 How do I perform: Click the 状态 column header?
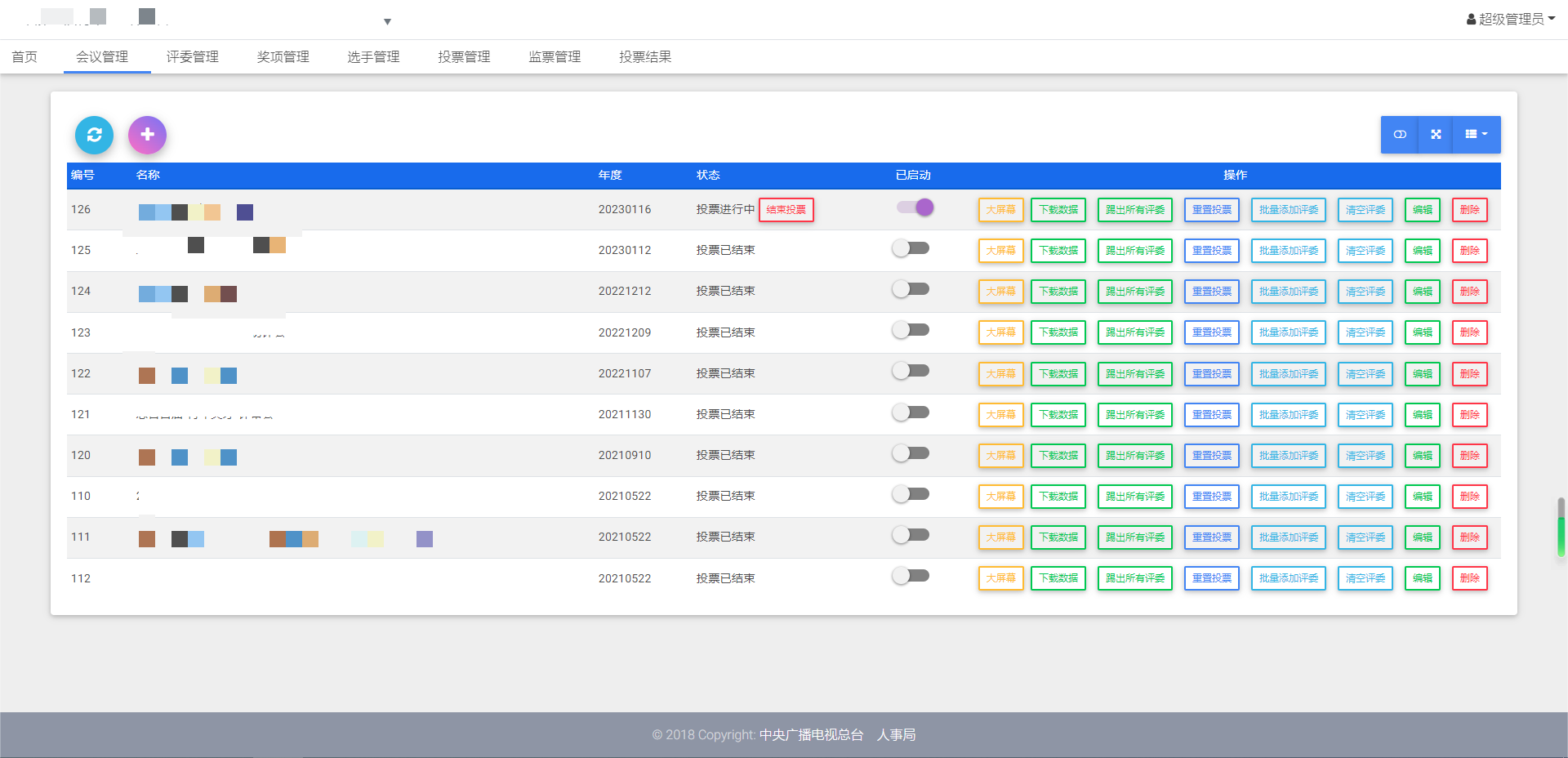pos(708,175)
